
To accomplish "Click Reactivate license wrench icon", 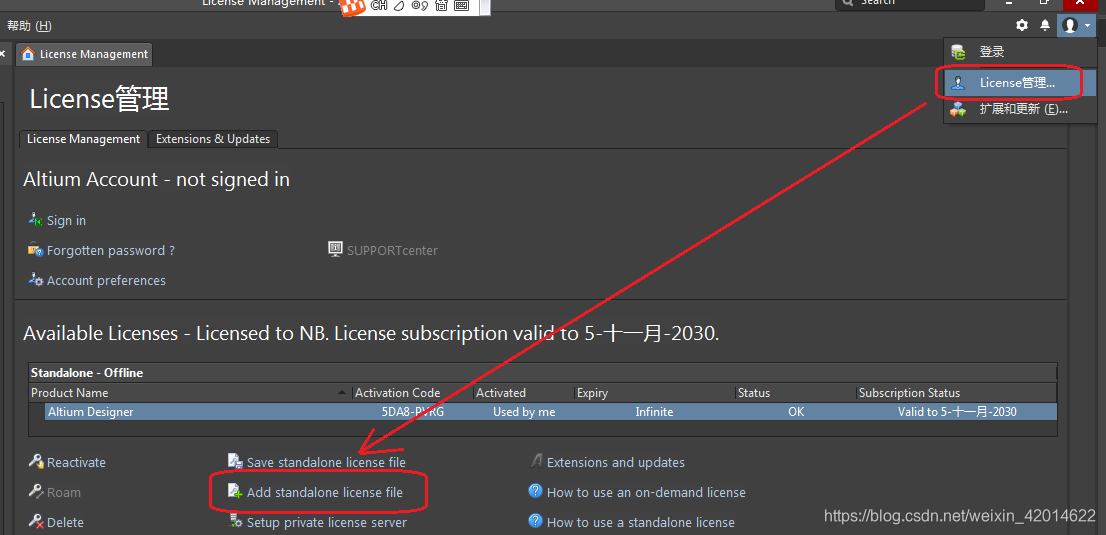I will 36,462.
